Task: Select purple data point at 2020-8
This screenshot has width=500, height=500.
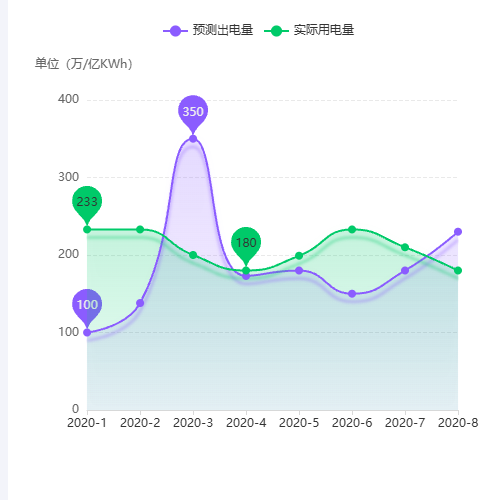Action: (x=458, y=232)
